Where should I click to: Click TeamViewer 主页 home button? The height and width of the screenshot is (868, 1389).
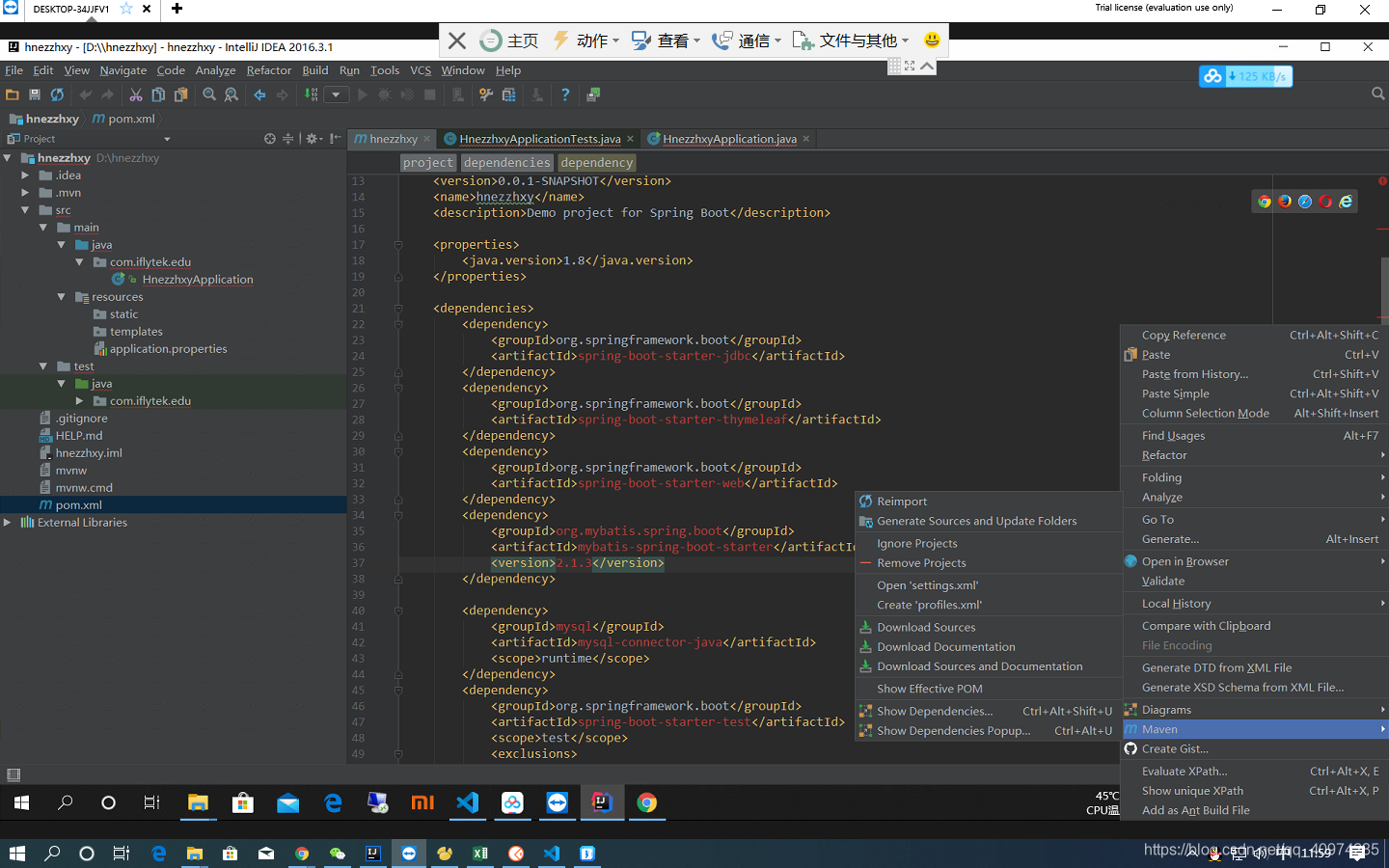click(x=510, y=41)
